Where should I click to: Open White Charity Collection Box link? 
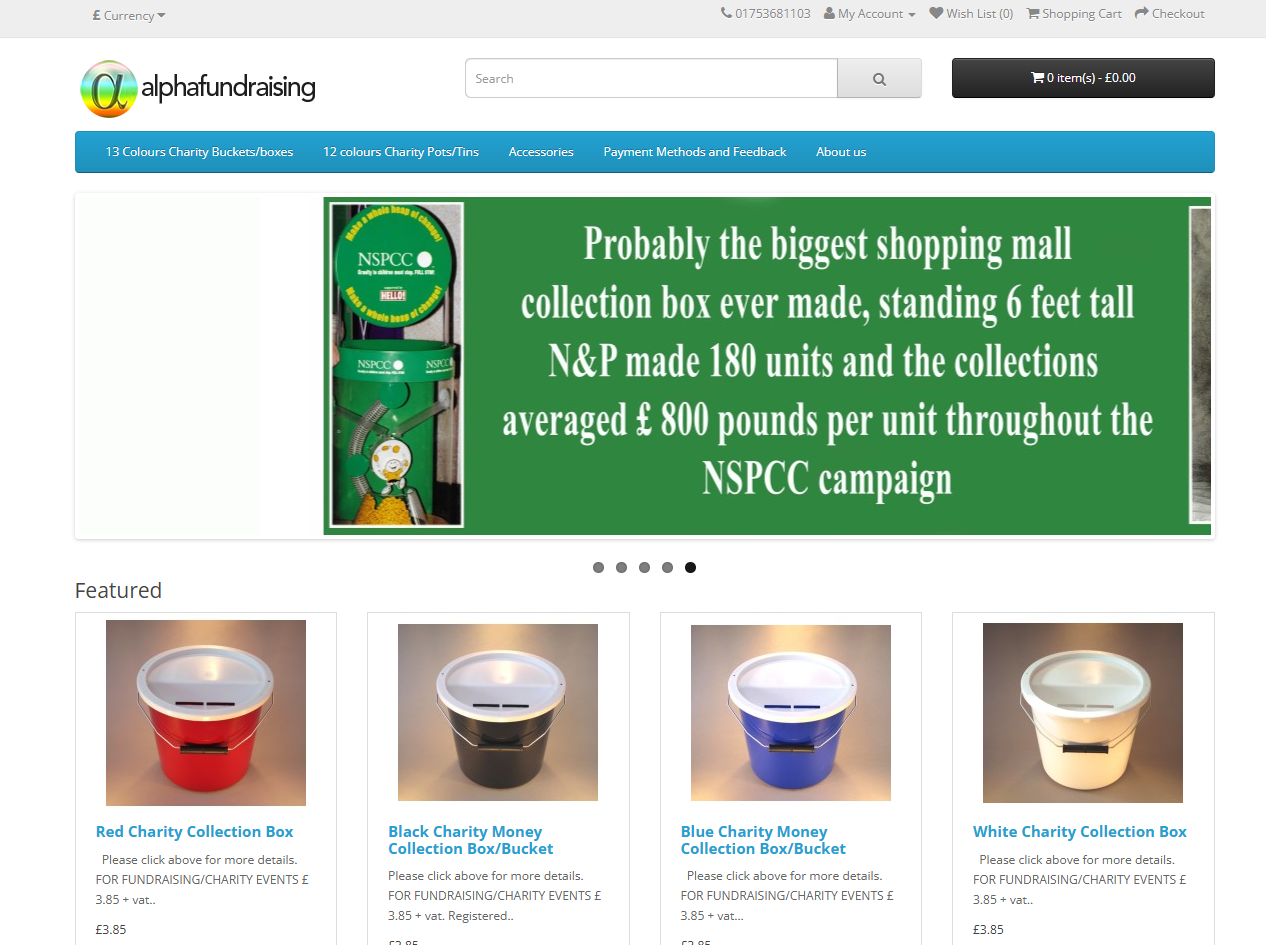tap(1080, 831)
